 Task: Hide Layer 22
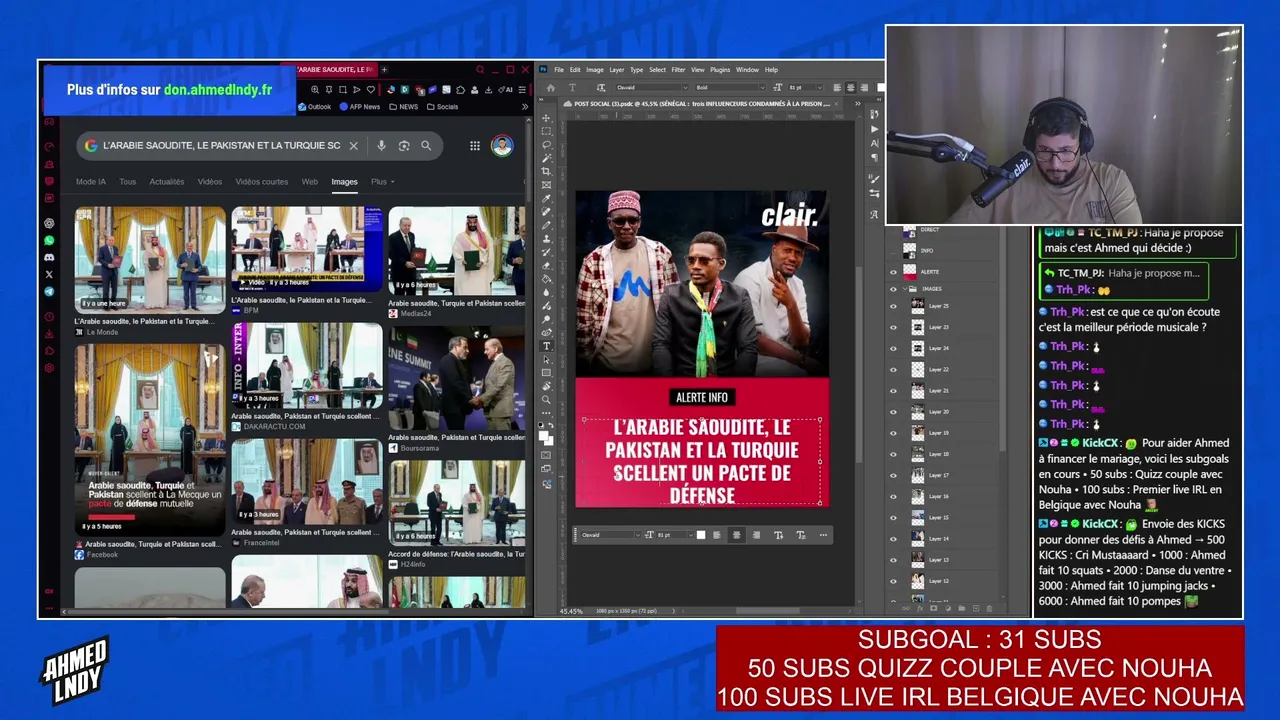pos(894,369)
